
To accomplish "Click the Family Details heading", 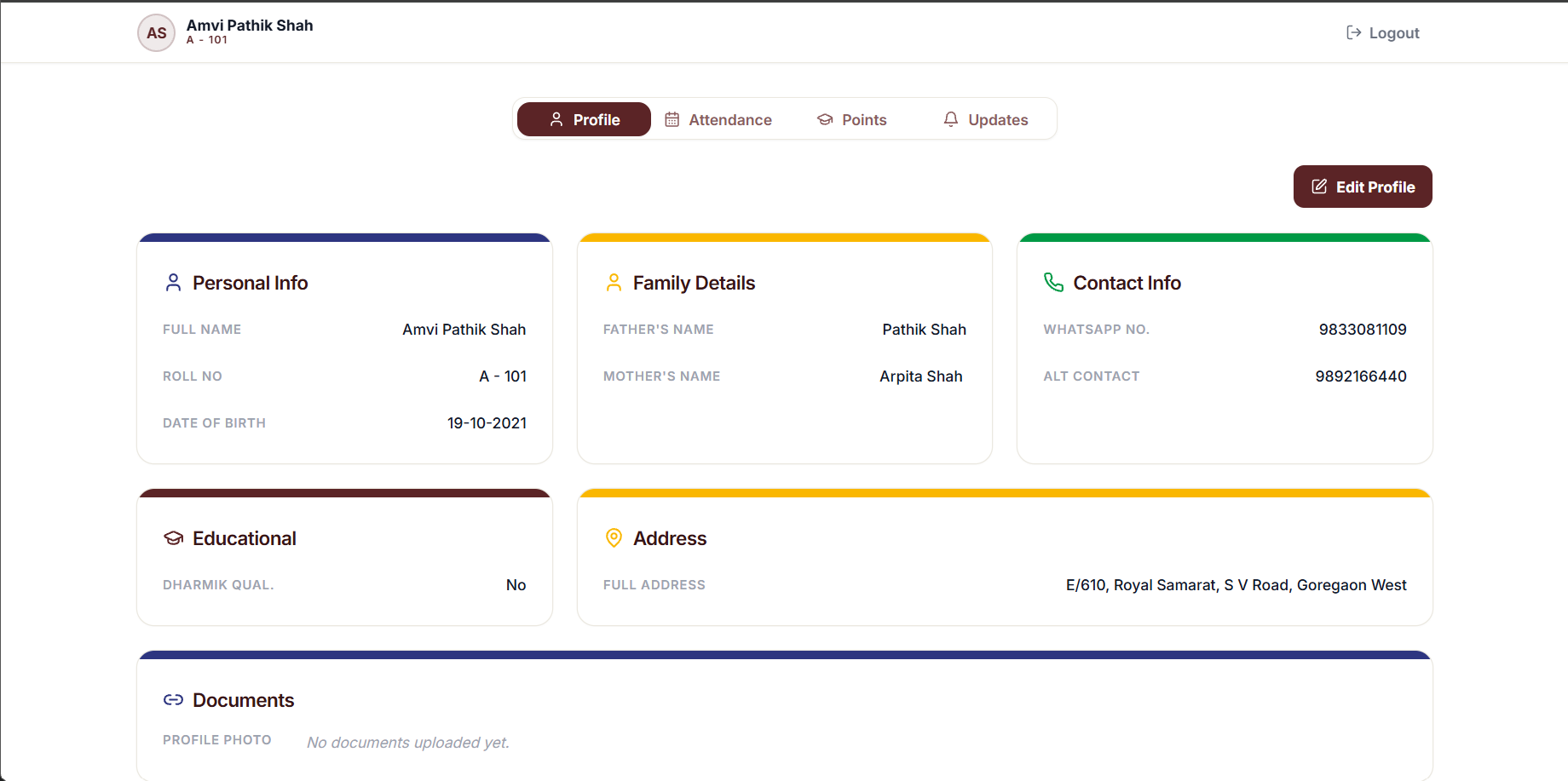I will [694, 283].
